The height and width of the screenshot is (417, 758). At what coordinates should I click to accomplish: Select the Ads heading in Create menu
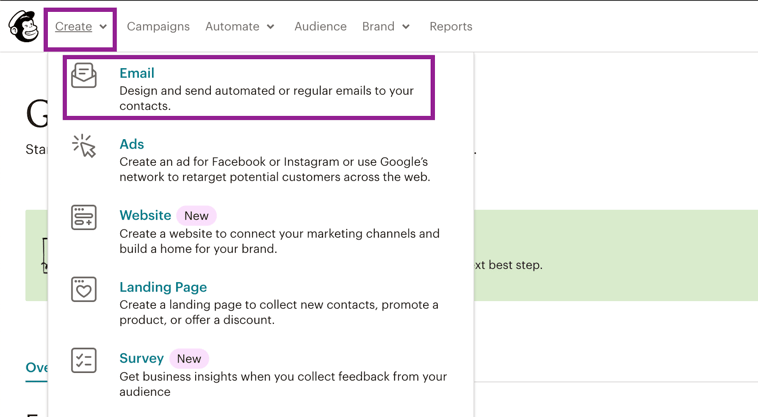coord(131,144)
